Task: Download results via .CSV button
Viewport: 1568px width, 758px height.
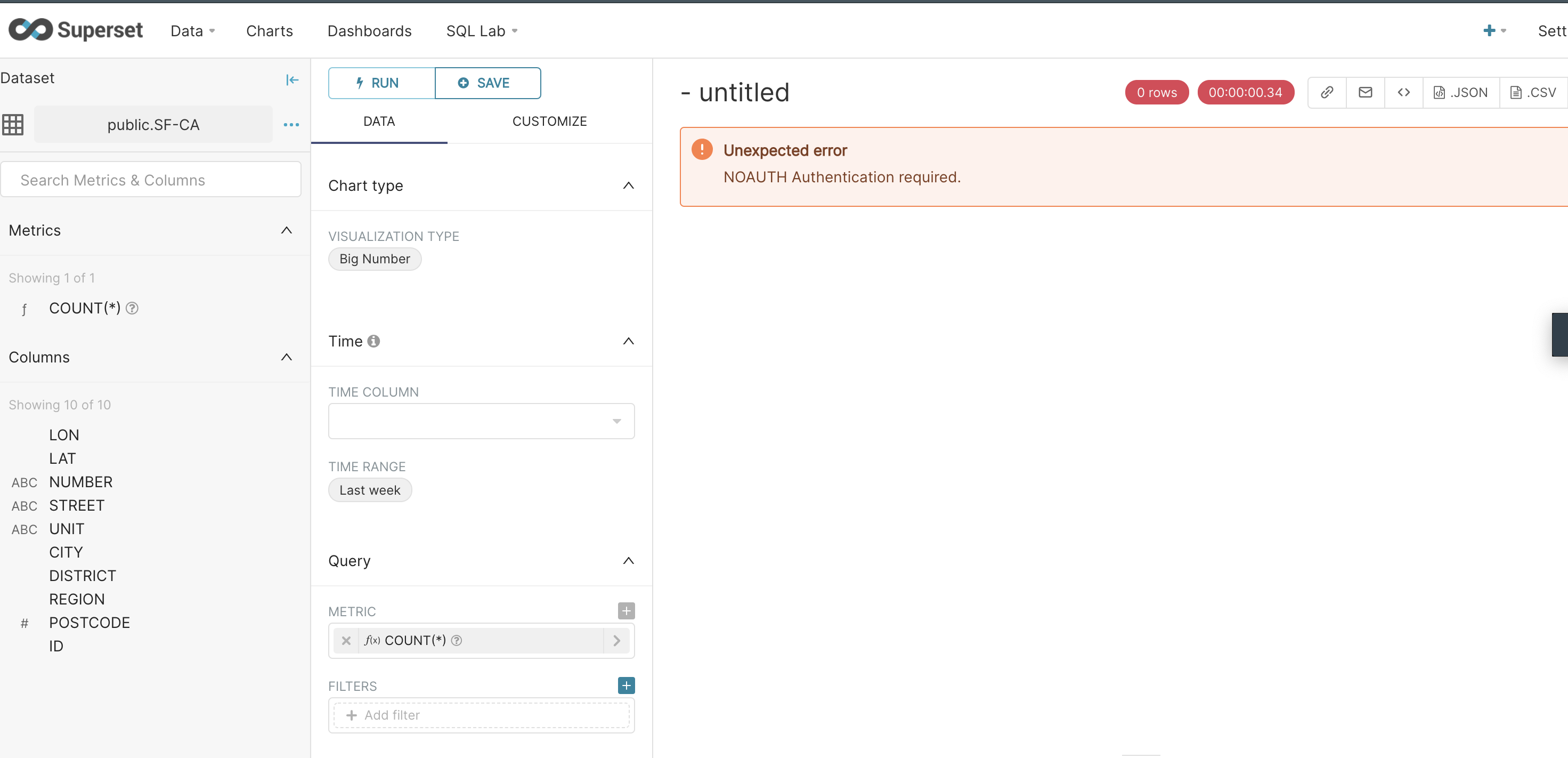Action: (x=1533, y=93)
